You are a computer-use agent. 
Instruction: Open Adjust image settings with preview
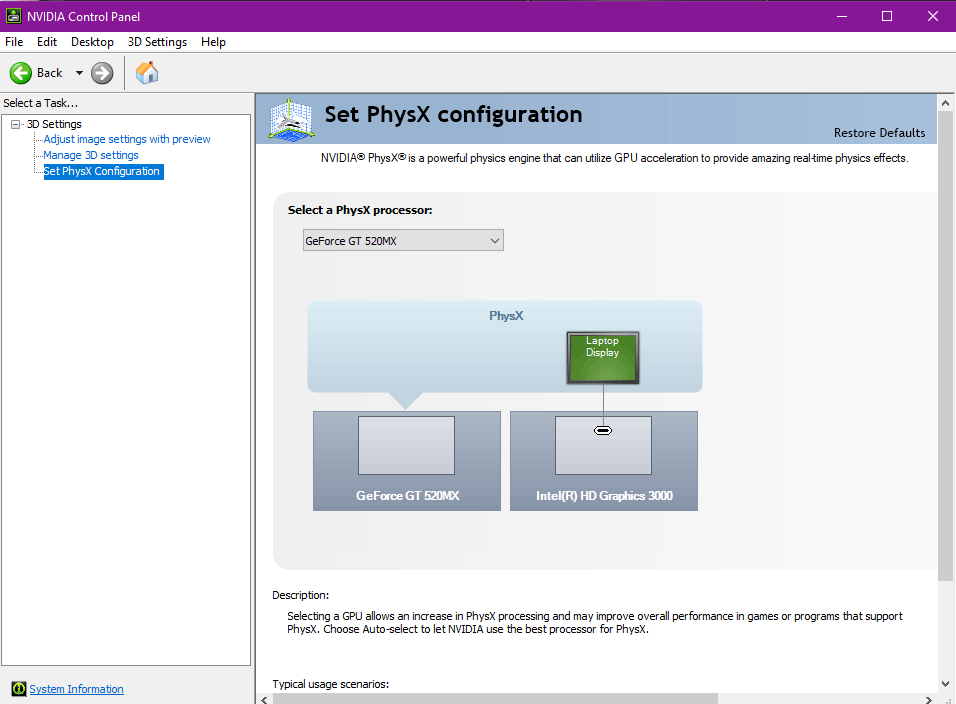127,140
